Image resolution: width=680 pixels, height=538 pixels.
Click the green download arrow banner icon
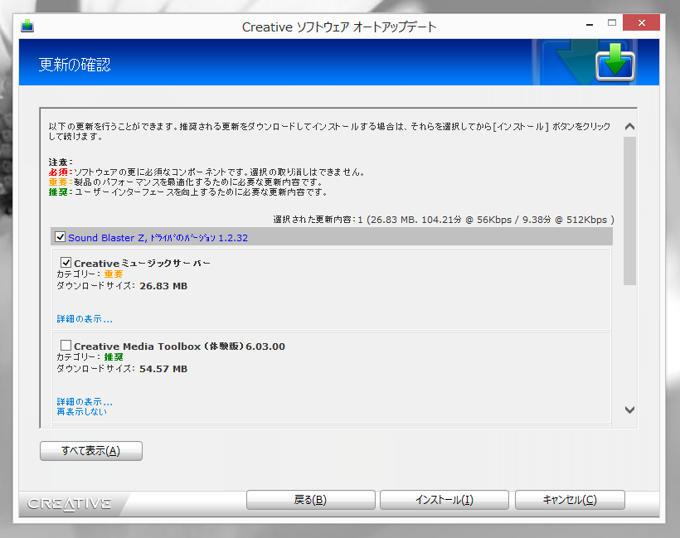pyautogui.click(x=615, y=62)
